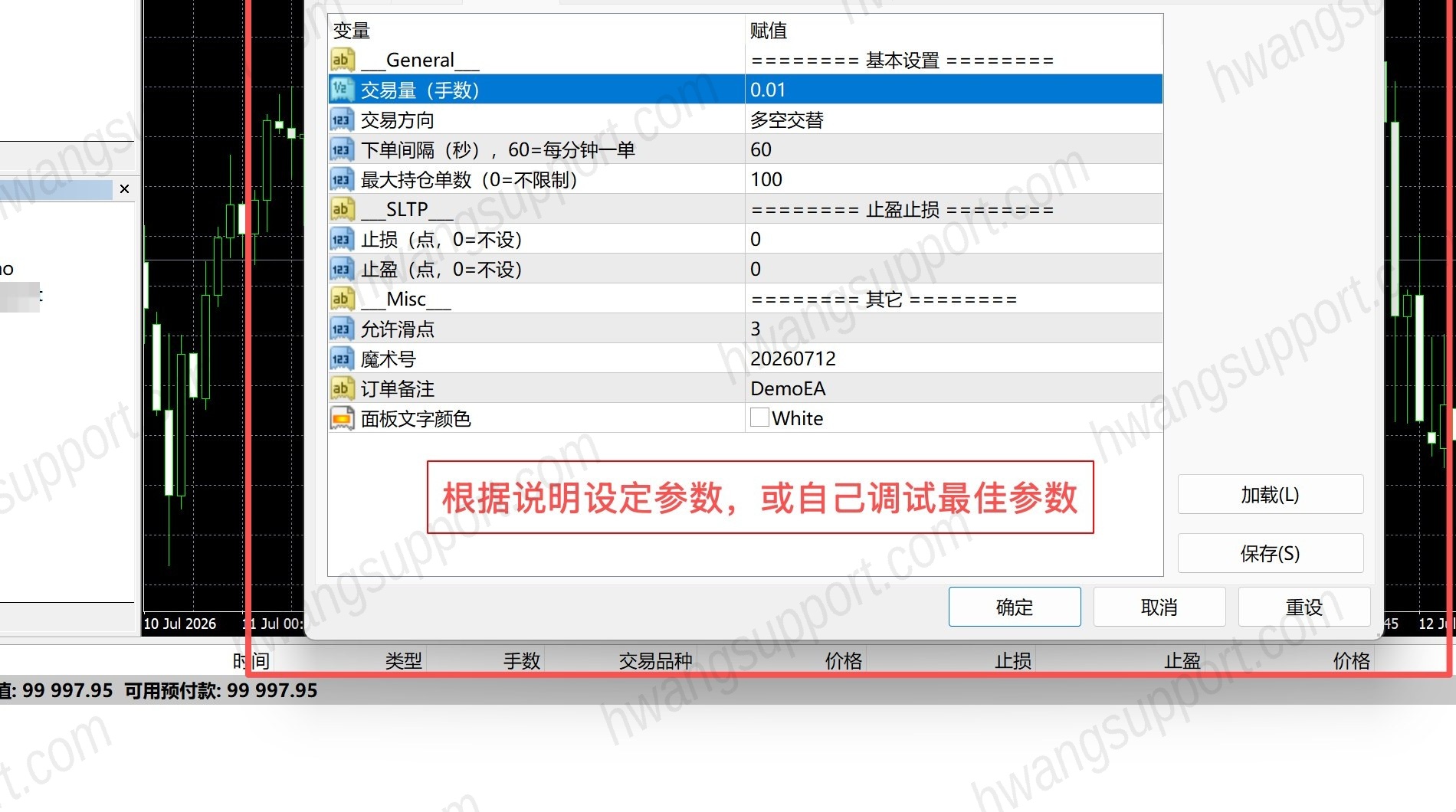
Task: Click the 保存(S) save button
Action: [1271, 553]
